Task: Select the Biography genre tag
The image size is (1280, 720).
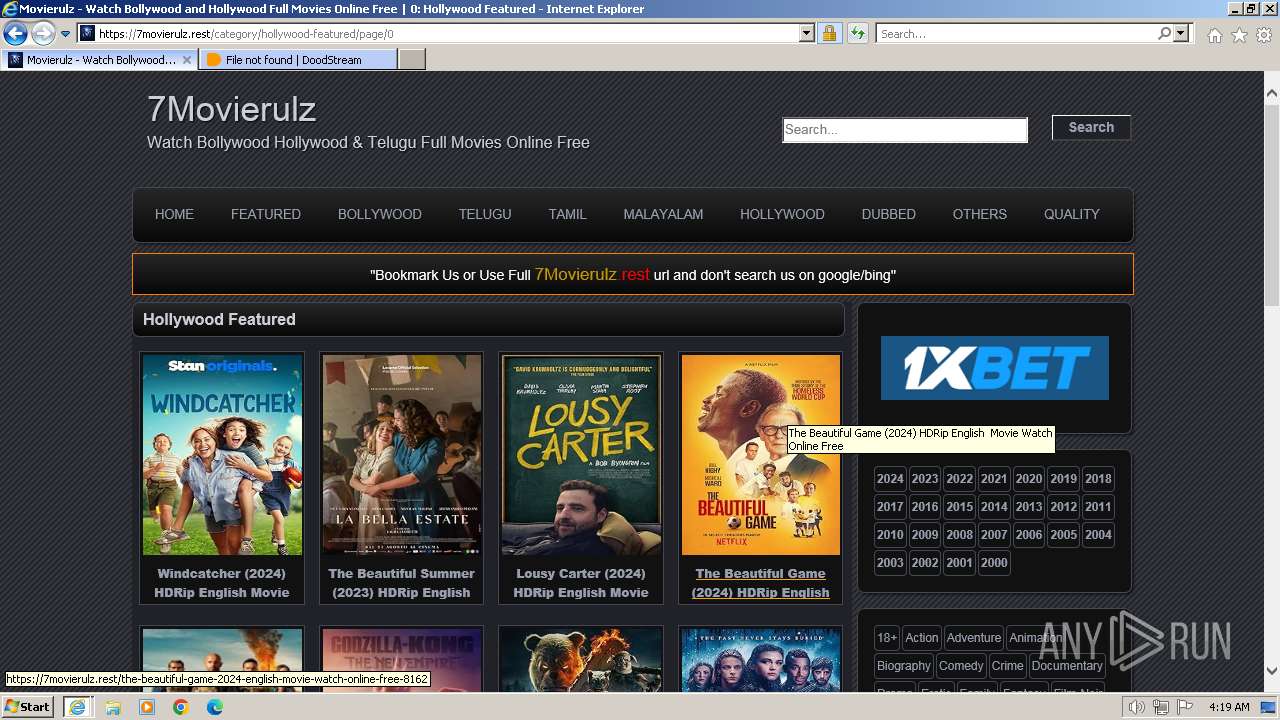Action: pyautogui.click(x=904, y=666)
